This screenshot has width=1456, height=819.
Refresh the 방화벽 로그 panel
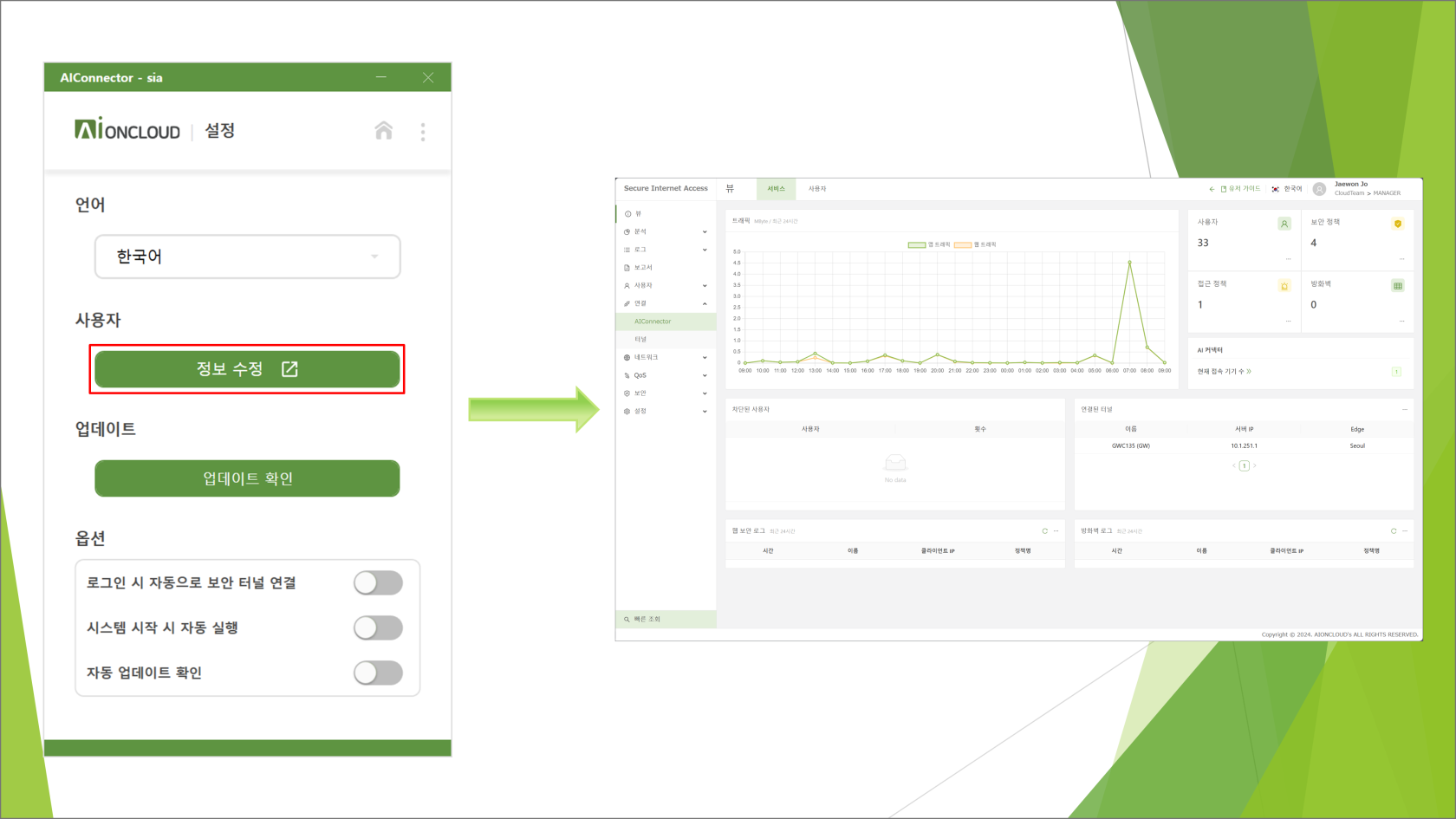click(1394, 531)
